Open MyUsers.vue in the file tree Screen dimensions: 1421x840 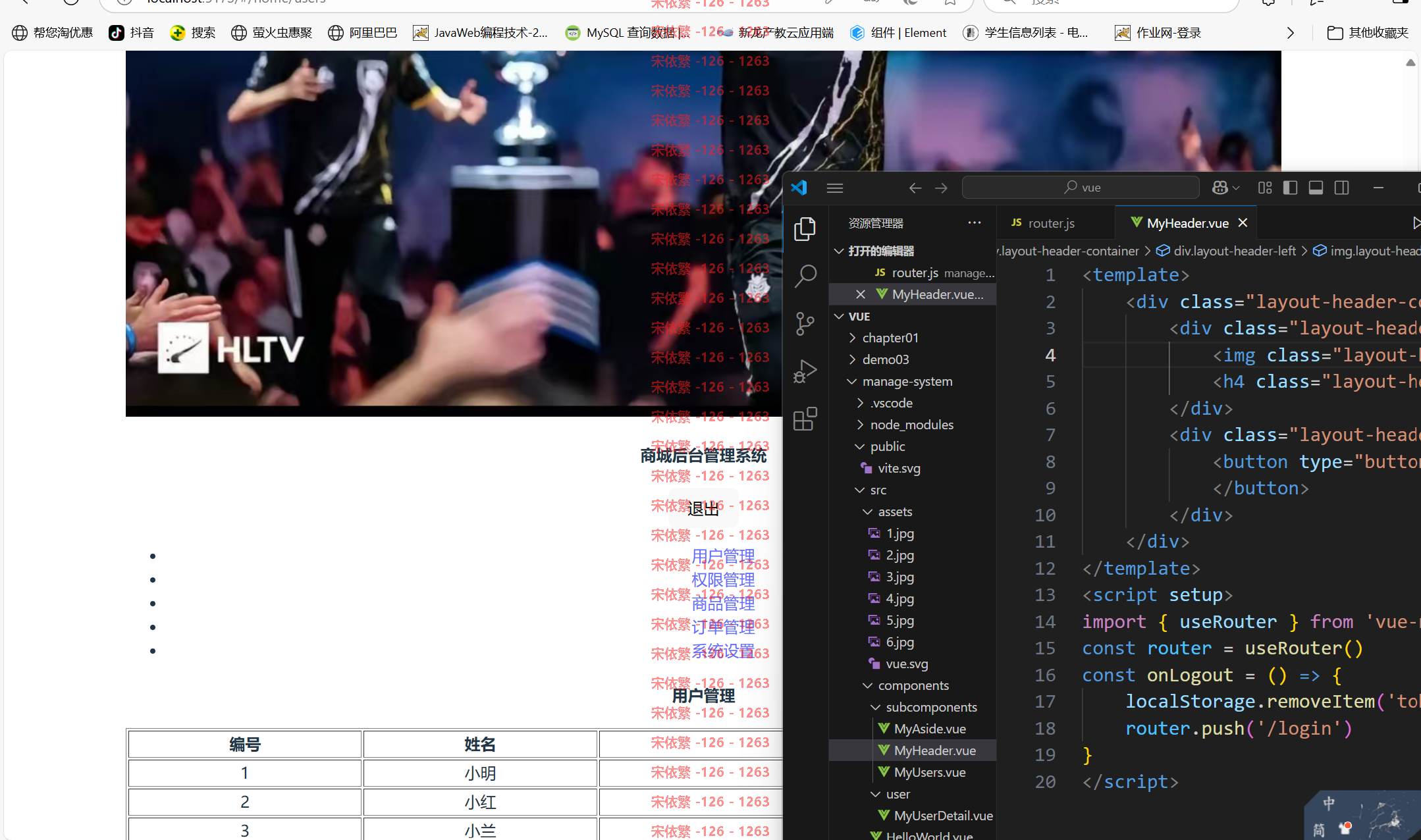(929, 772)
